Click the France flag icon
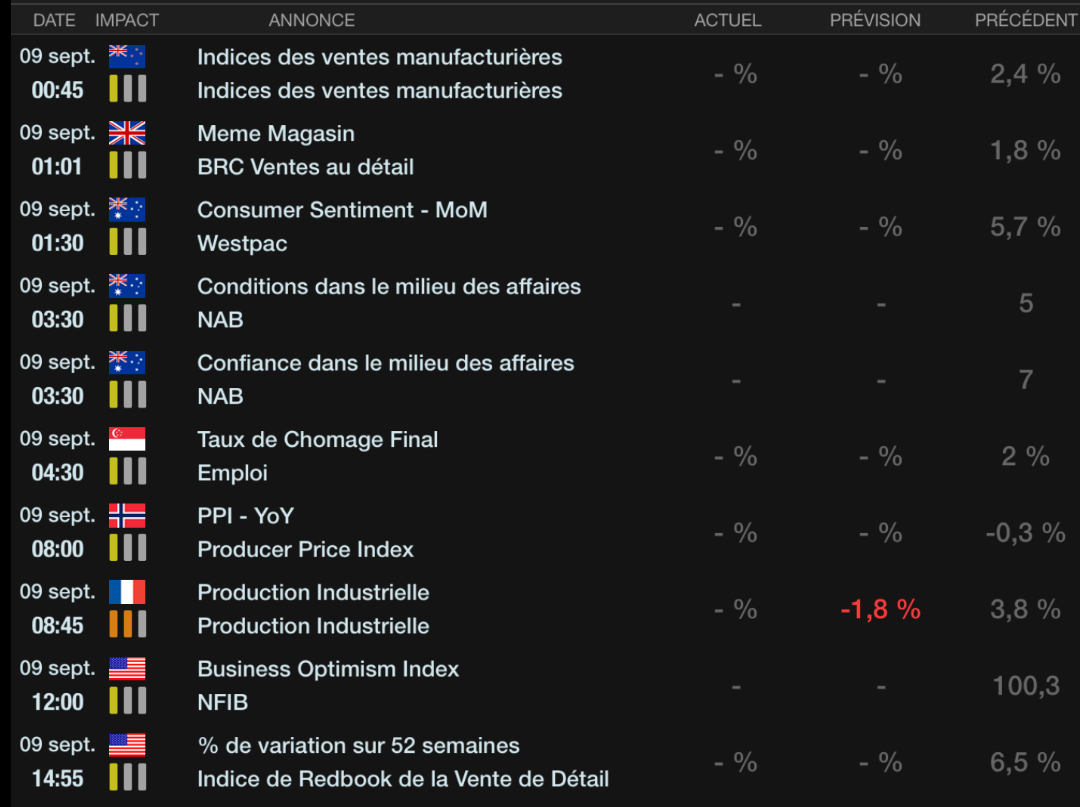The image size is (1080, 807). tap(127, 592)
